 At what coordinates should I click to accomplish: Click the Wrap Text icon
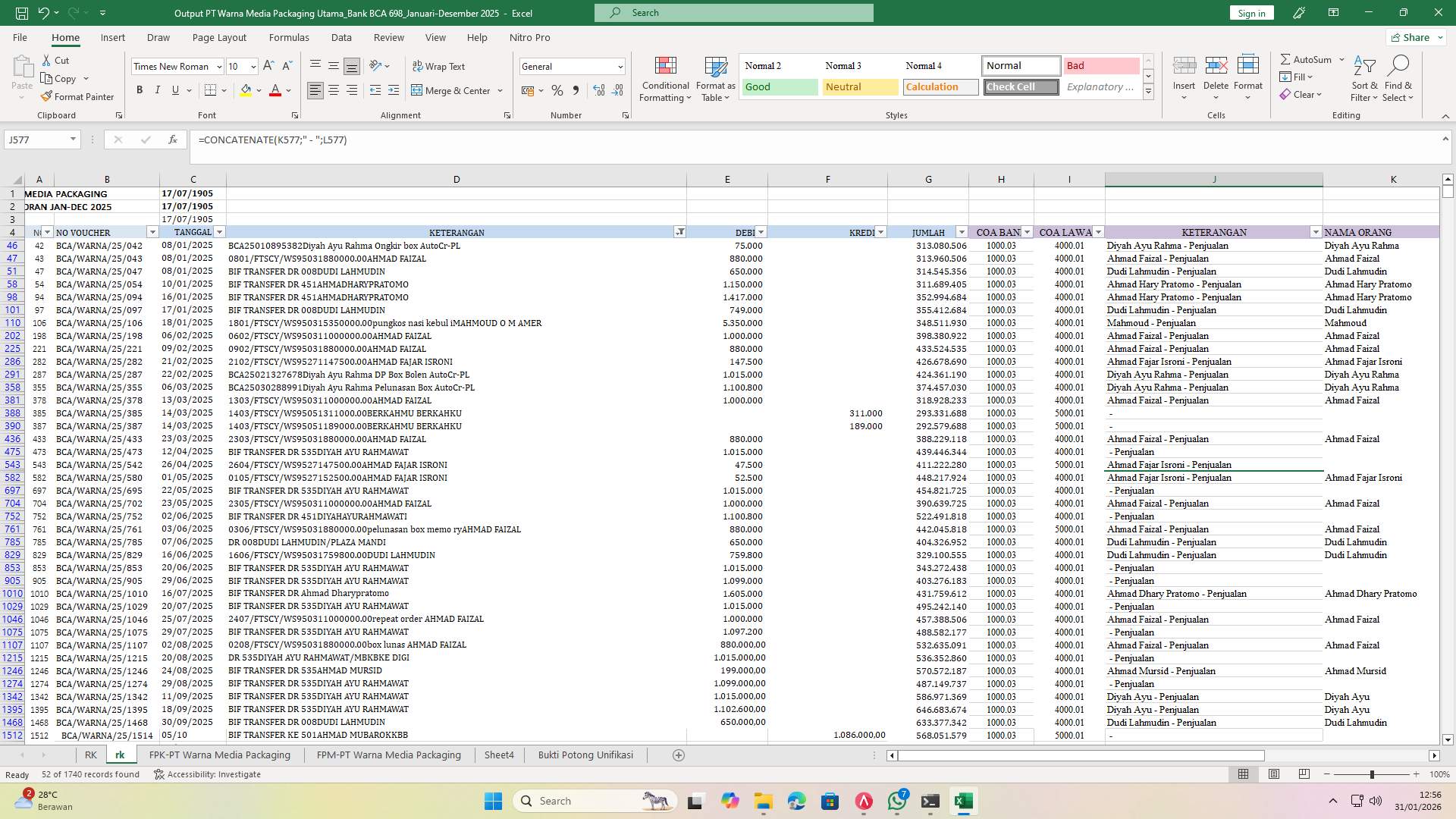418,67
